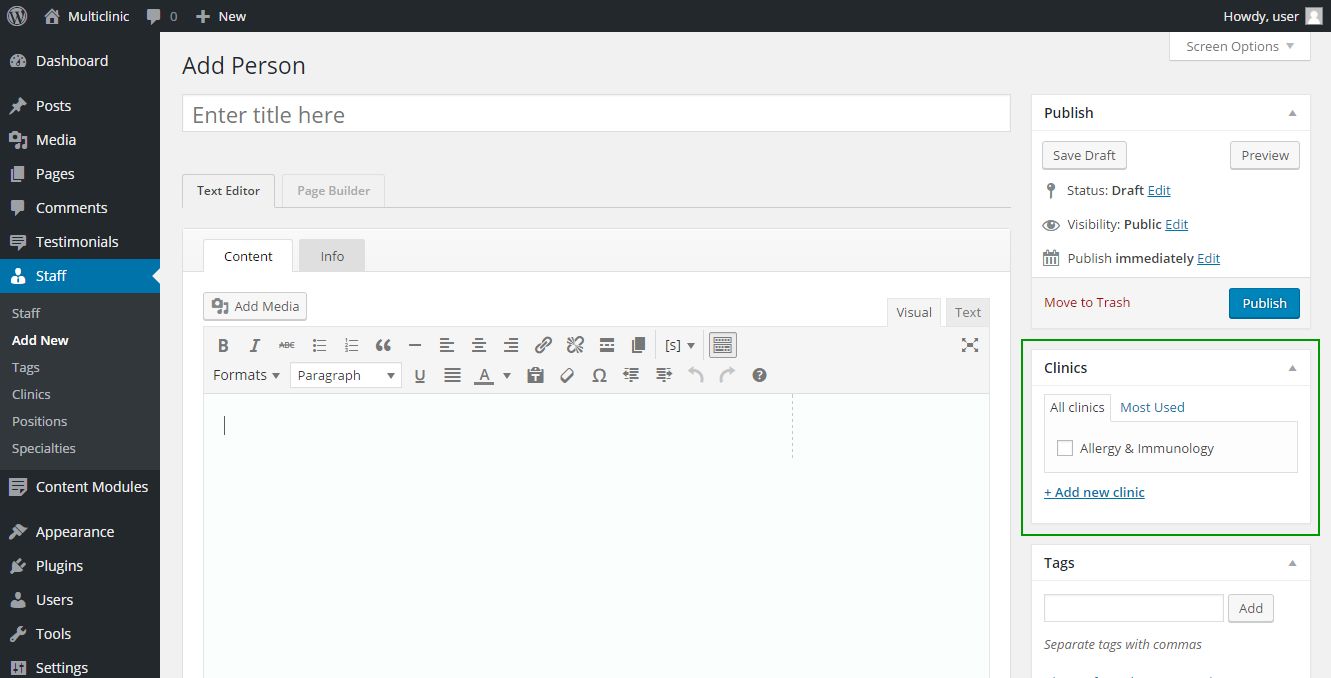Edit the Public visibility setting
This screenshot has width=1331, height=678.
[x=1177, y=224]
